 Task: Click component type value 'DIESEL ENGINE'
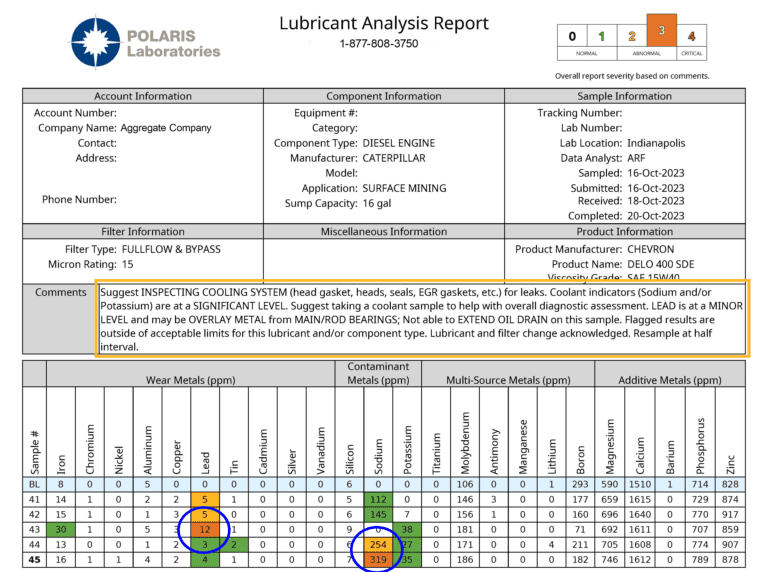point(399,143)
